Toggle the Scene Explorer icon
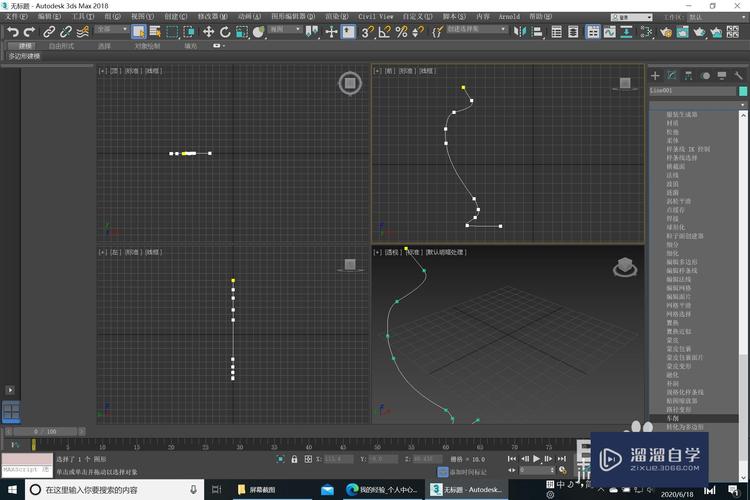The height and width of the screenshot is (500, 750). pyautogui.click(x=556, y=32)
